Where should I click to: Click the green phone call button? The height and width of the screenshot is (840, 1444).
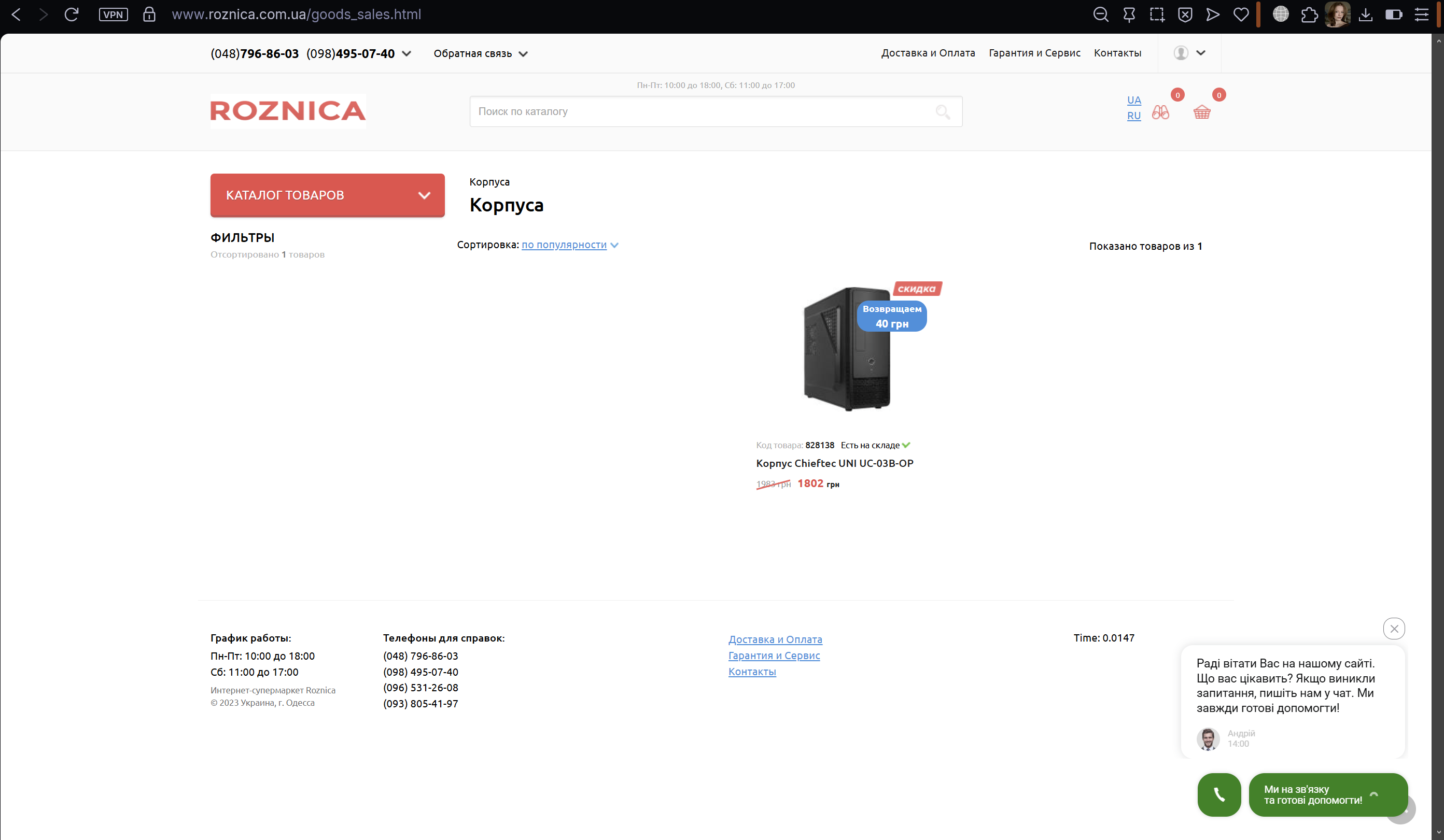tap(1219, 794)
